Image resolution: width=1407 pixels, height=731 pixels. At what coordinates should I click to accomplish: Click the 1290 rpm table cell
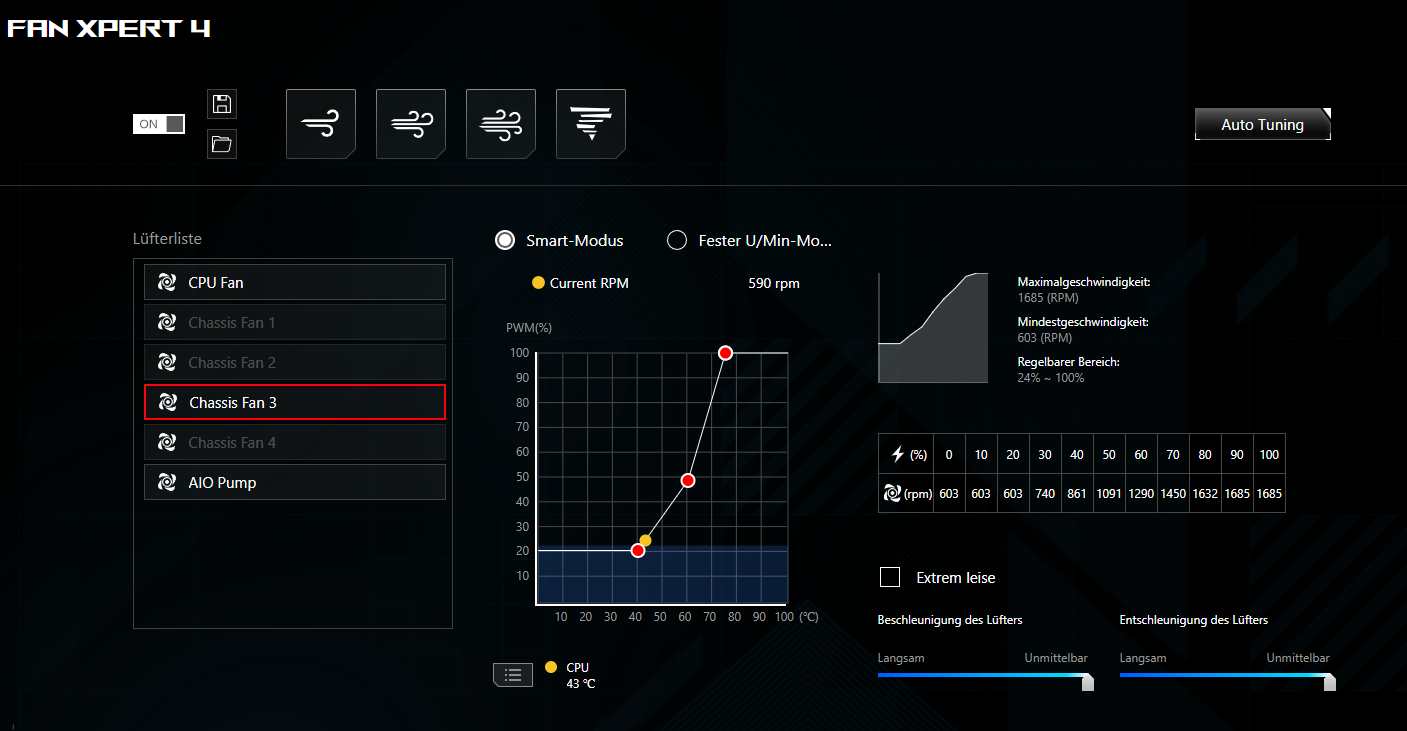[x=1141, y=493]
